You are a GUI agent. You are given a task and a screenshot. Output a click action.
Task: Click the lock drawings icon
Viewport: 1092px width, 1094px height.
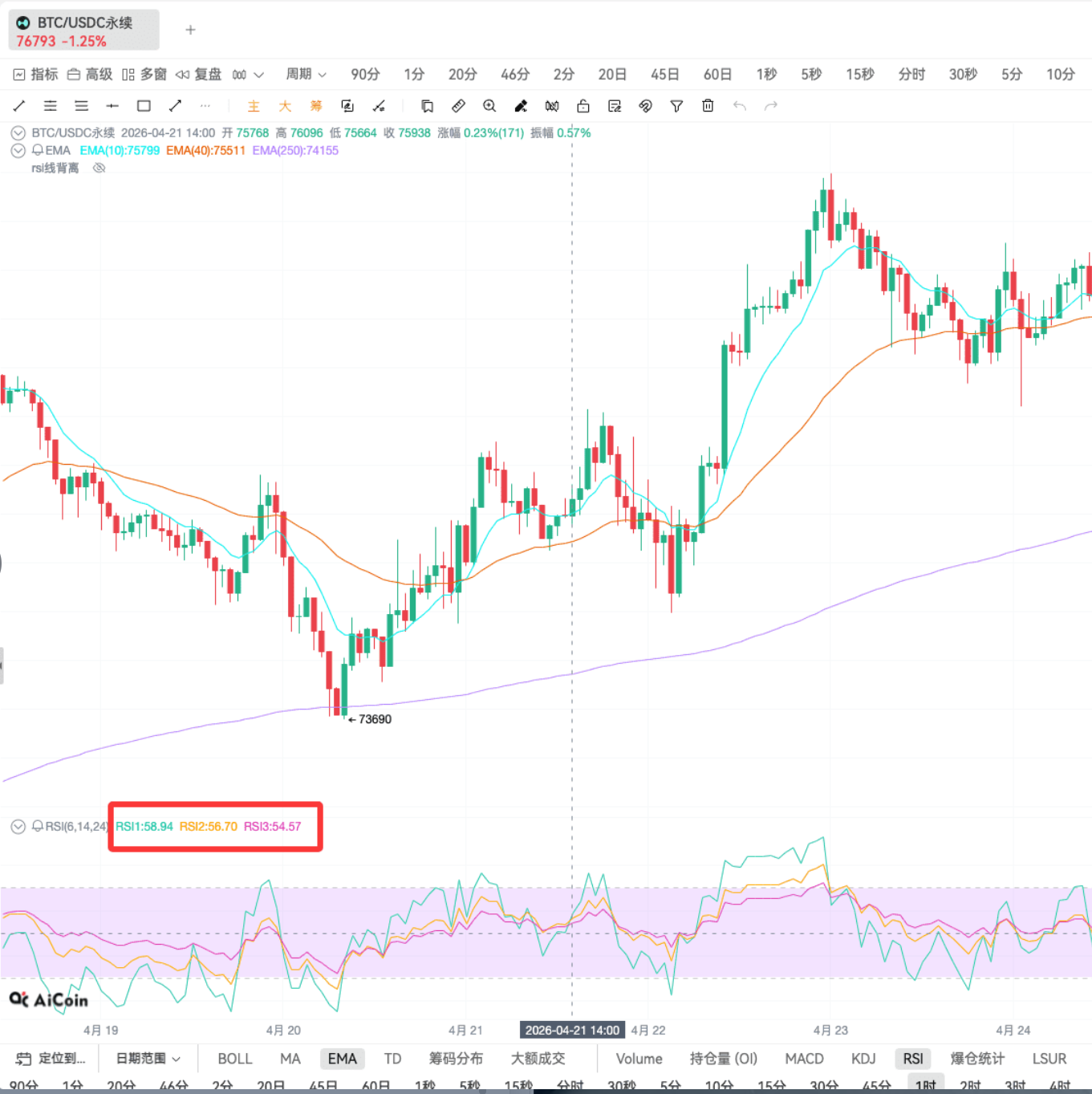[583, 105]
